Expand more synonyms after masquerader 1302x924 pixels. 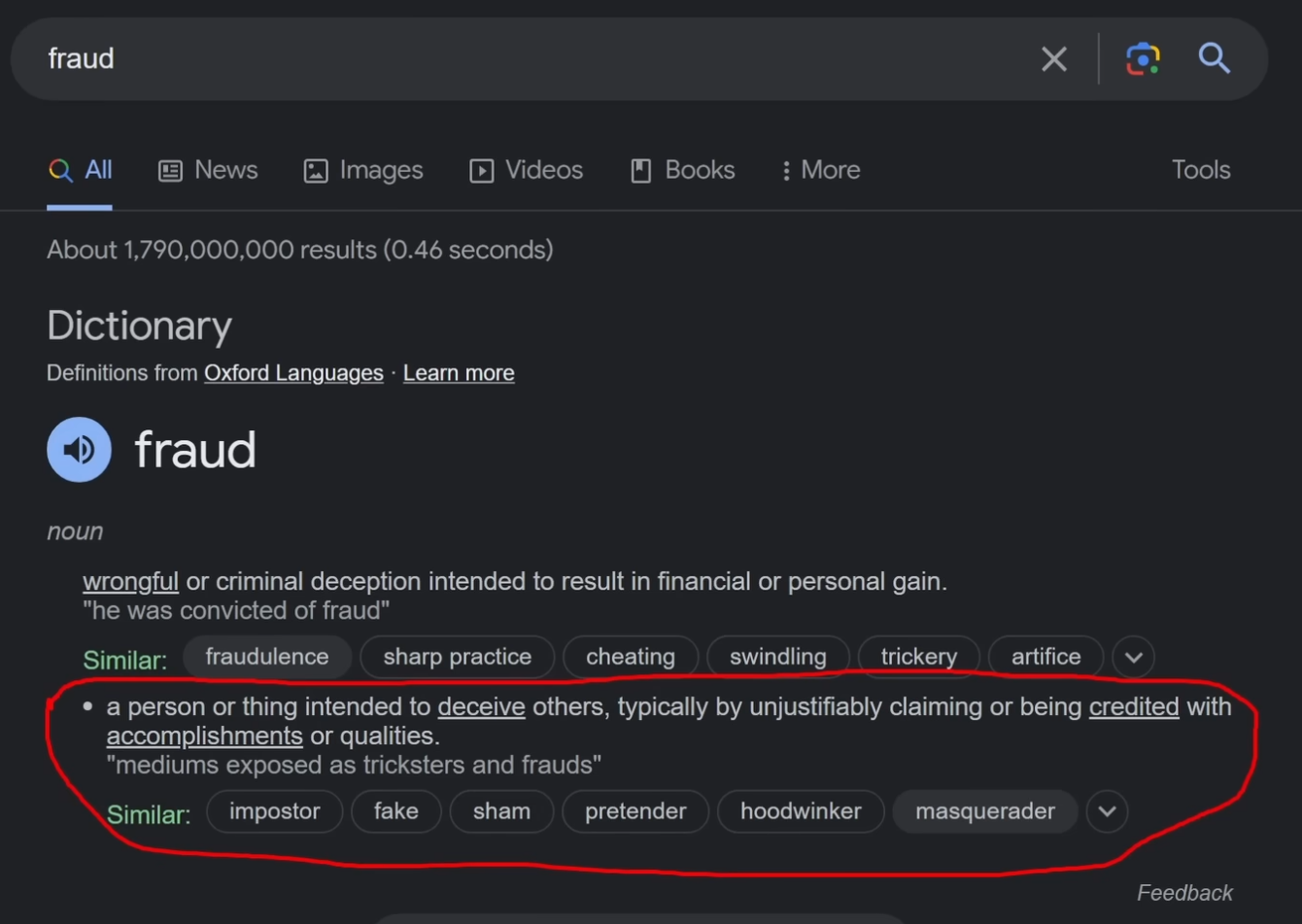[x=1108, y=811]
